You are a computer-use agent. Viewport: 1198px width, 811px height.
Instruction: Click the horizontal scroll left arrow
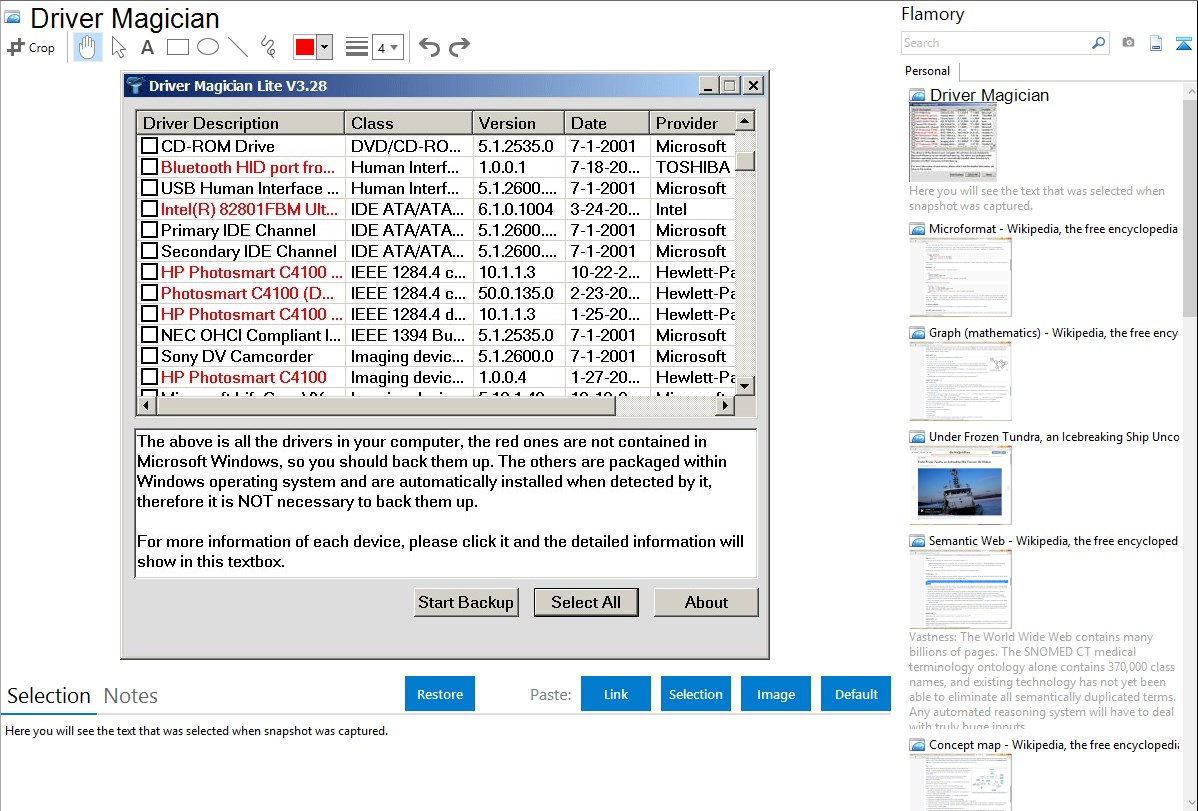coord(146,406)
